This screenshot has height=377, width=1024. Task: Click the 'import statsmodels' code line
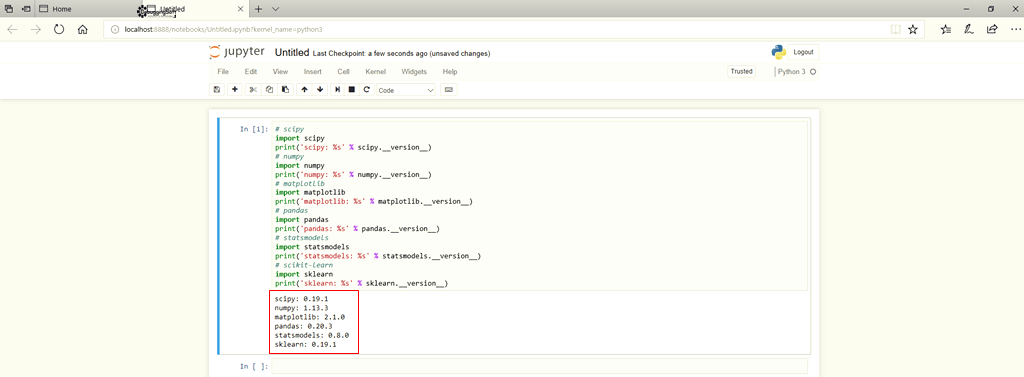(312, 248)
